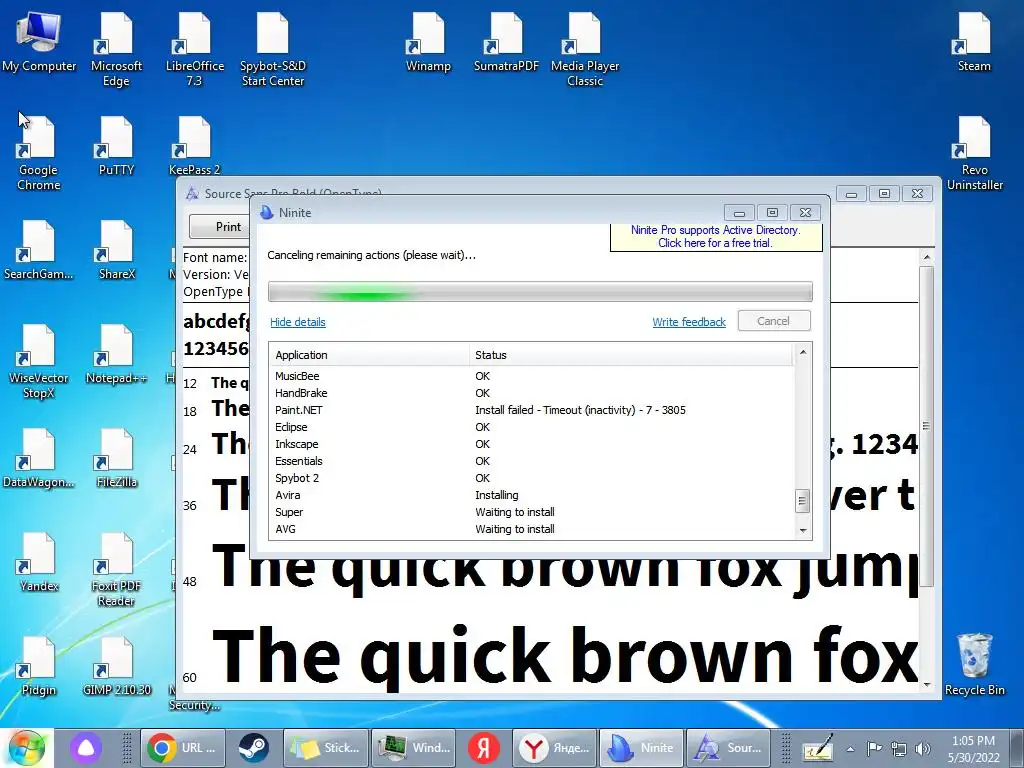Open Revo Uninstaller desktop shortcut
1024x768 pixels.
pyautogui.click(x=974, y=153)
